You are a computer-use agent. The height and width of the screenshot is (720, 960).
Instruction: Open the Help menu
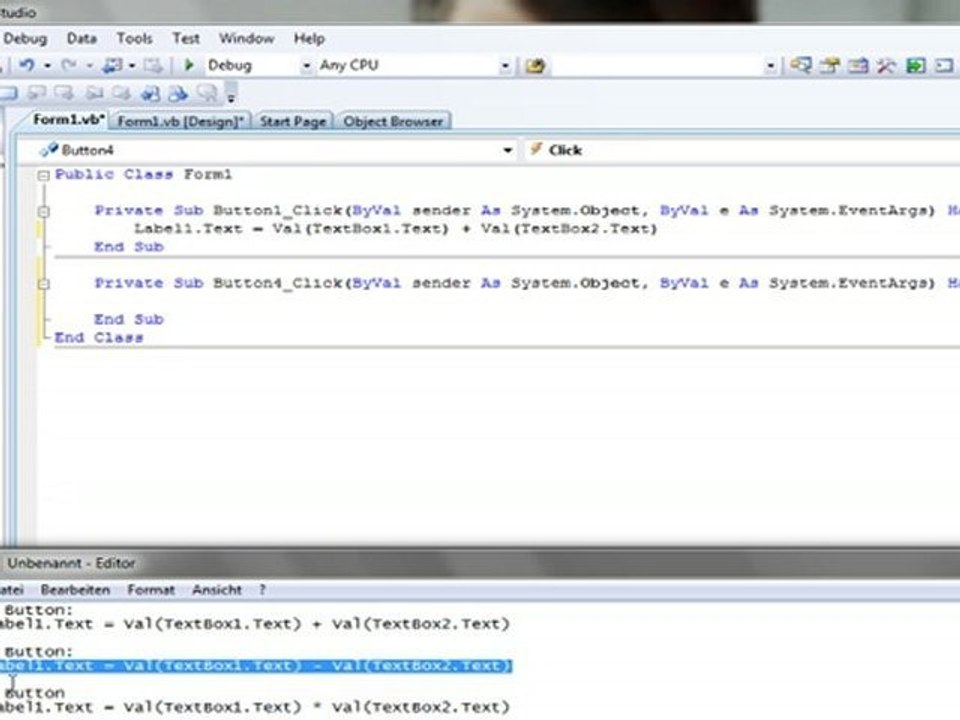pyautogui.click(x=309, y=39)
